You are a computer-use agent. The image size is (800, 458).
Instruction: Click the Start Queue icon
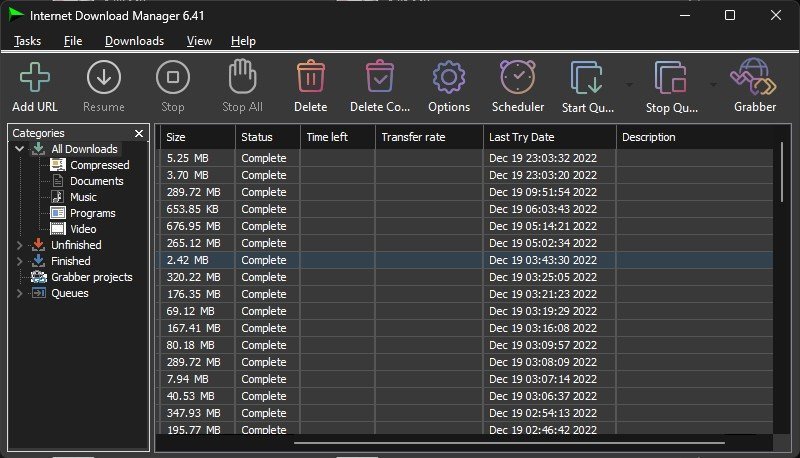tap(587, 78)
